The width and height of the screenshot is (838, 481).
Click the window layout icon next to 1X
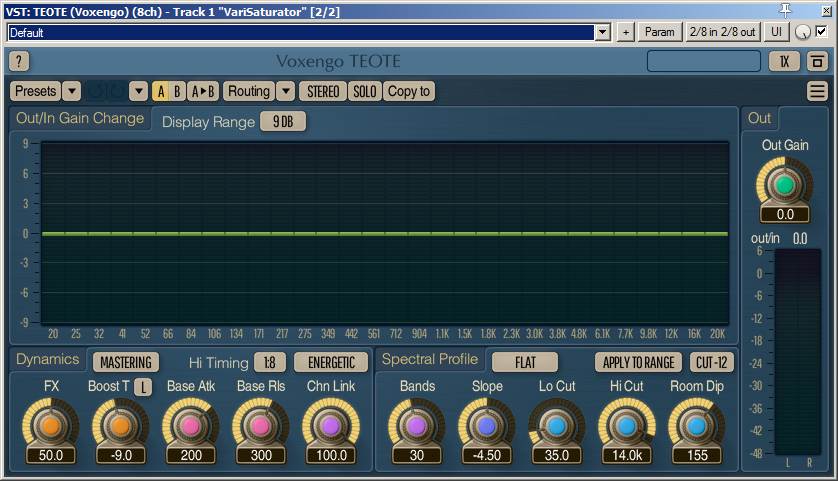(x=817, y=61)
